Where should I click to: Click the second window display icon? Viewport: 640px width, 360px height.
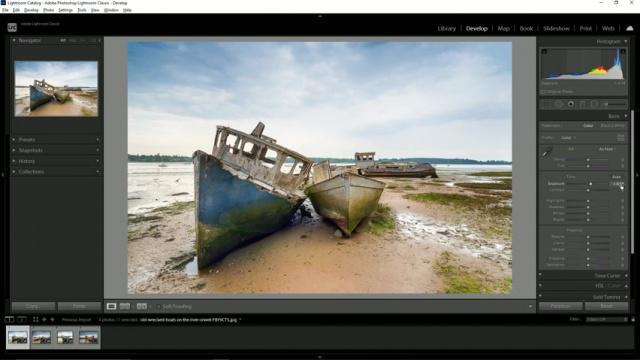[22, 320]
